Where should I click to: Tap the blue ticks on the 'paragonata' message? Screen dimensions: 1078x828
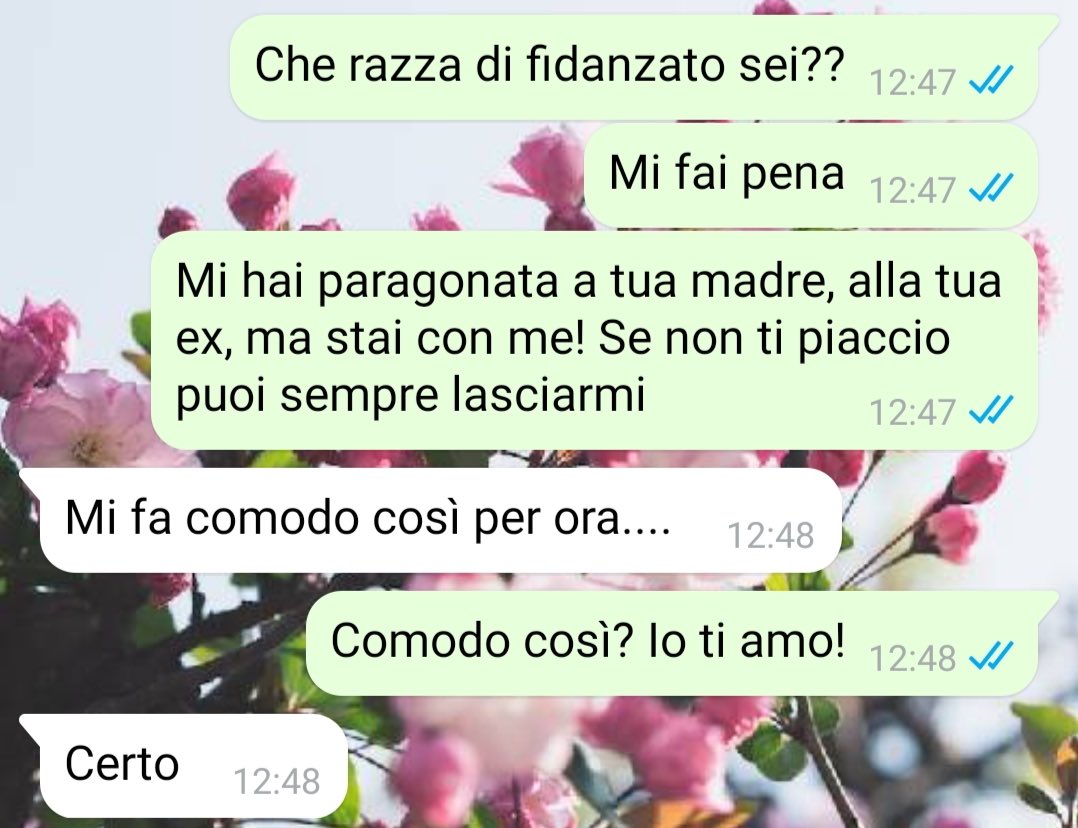(x=991, y=411)
